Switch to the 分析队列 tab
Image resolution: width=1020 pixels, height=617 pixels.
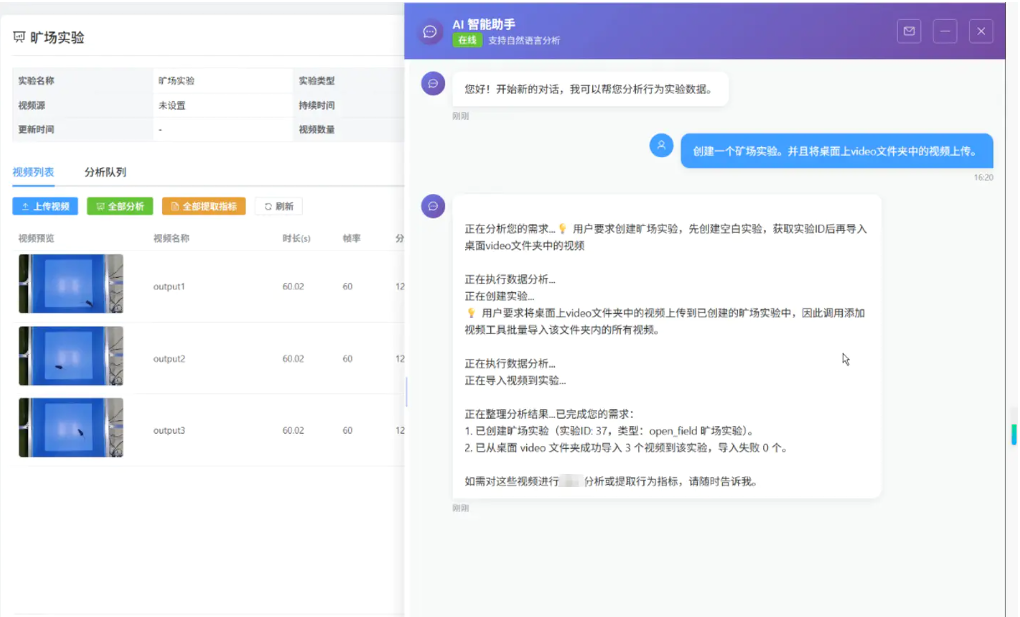[x=105, y=172]
